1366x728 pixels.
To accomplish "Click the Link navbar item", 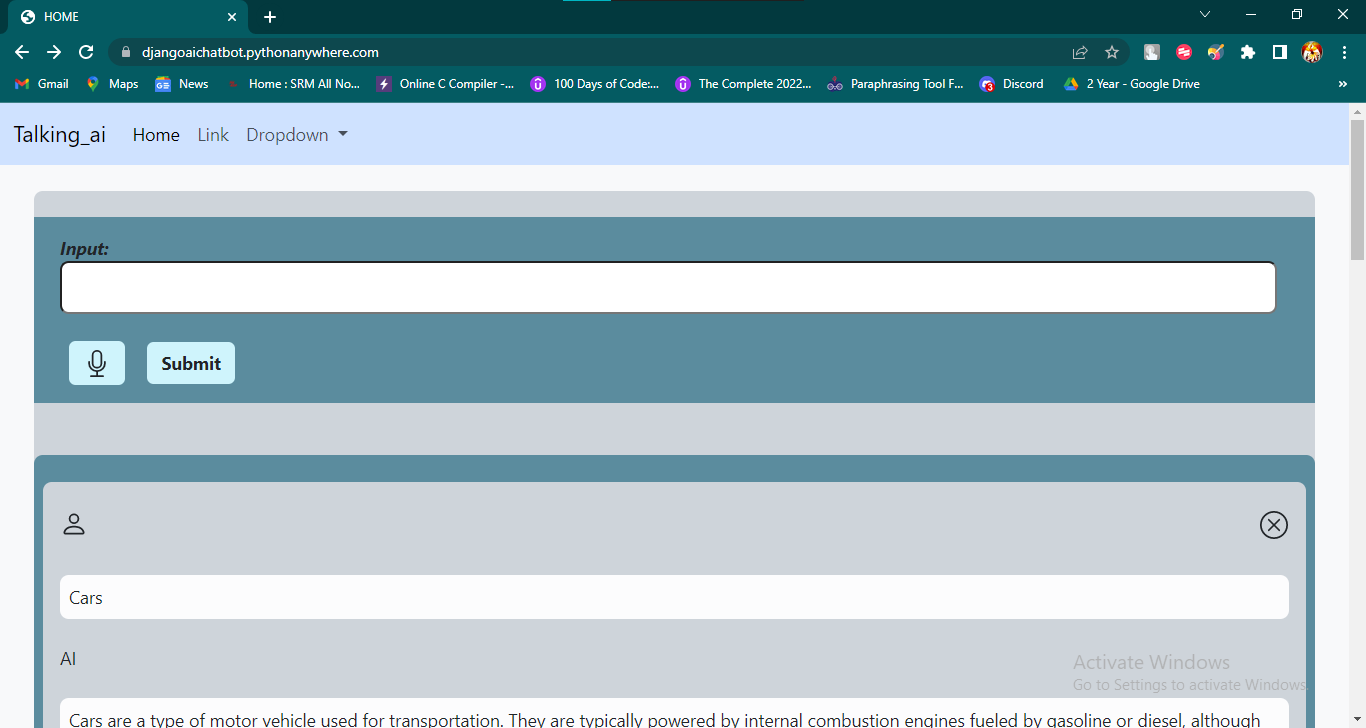I will [x=213, y=135].
